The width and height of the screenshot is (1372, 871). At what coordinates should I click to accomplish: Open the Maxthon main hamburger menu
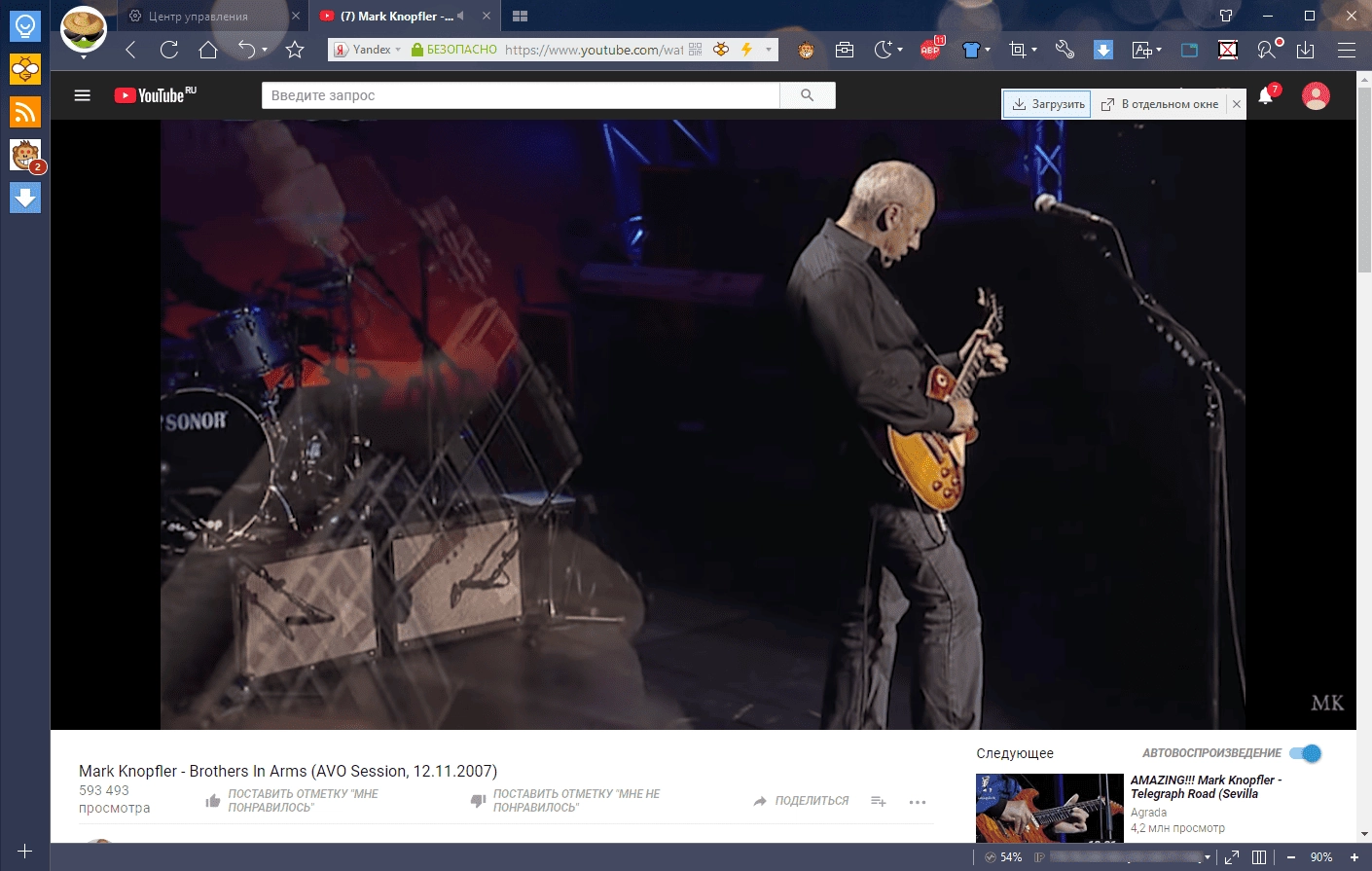[1347, 50]
